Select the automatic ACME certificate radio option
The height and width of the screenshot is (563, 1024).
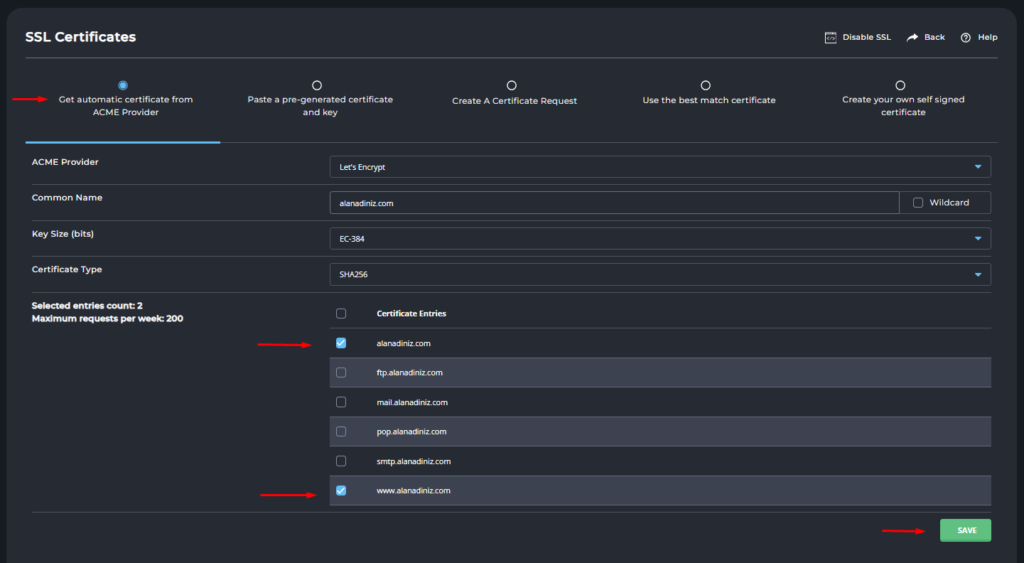point(123,85)
